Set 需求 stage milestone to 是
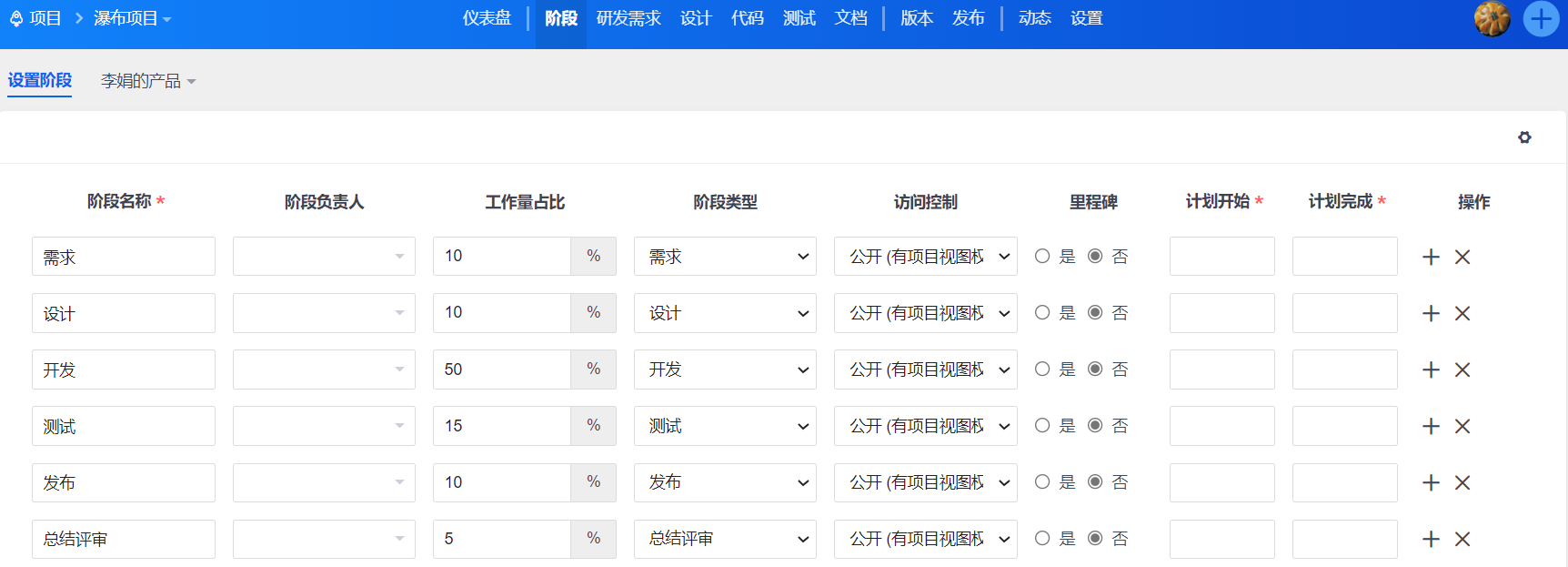Screen dimensions: 1568x567 [1042, 257]
